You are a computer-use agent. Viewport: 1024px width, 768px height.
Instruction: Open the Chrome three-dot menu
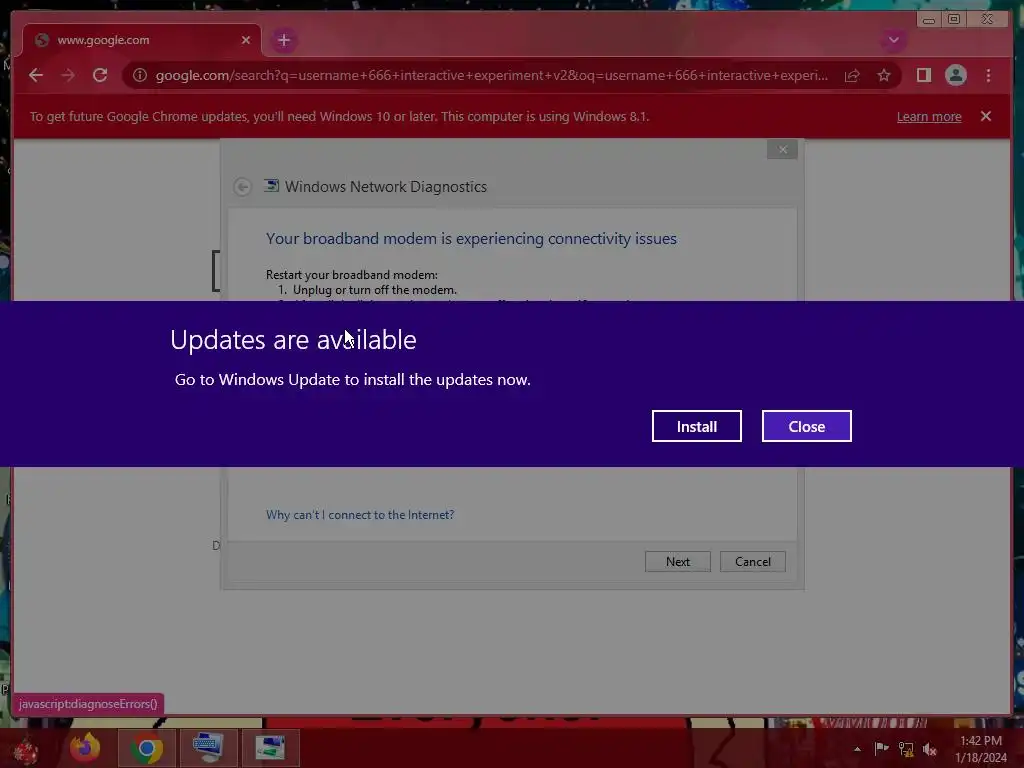pos(988,76)
